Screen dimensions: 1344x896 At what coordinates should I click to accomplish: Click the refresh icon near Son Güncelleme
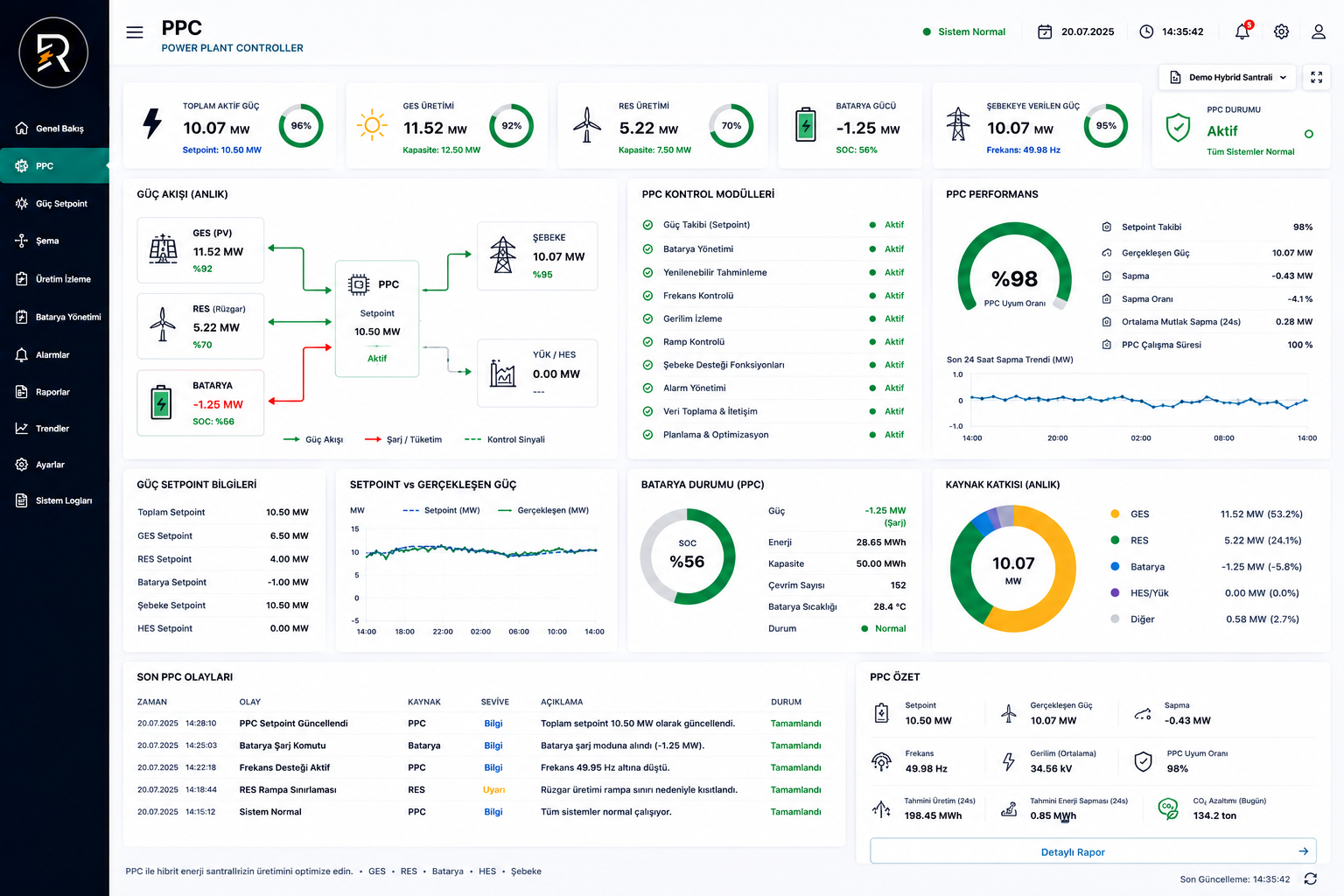(x=1310, y=878)
